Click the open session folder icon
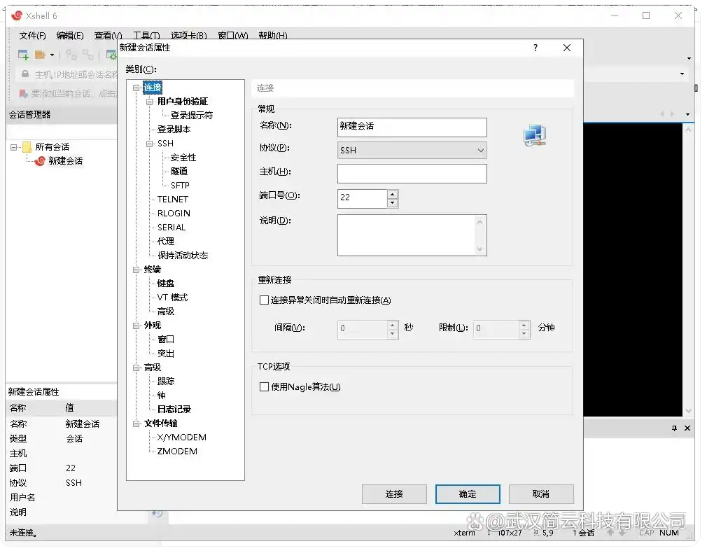The width and height of the screenshot is (709, 554). pos(40,54)
